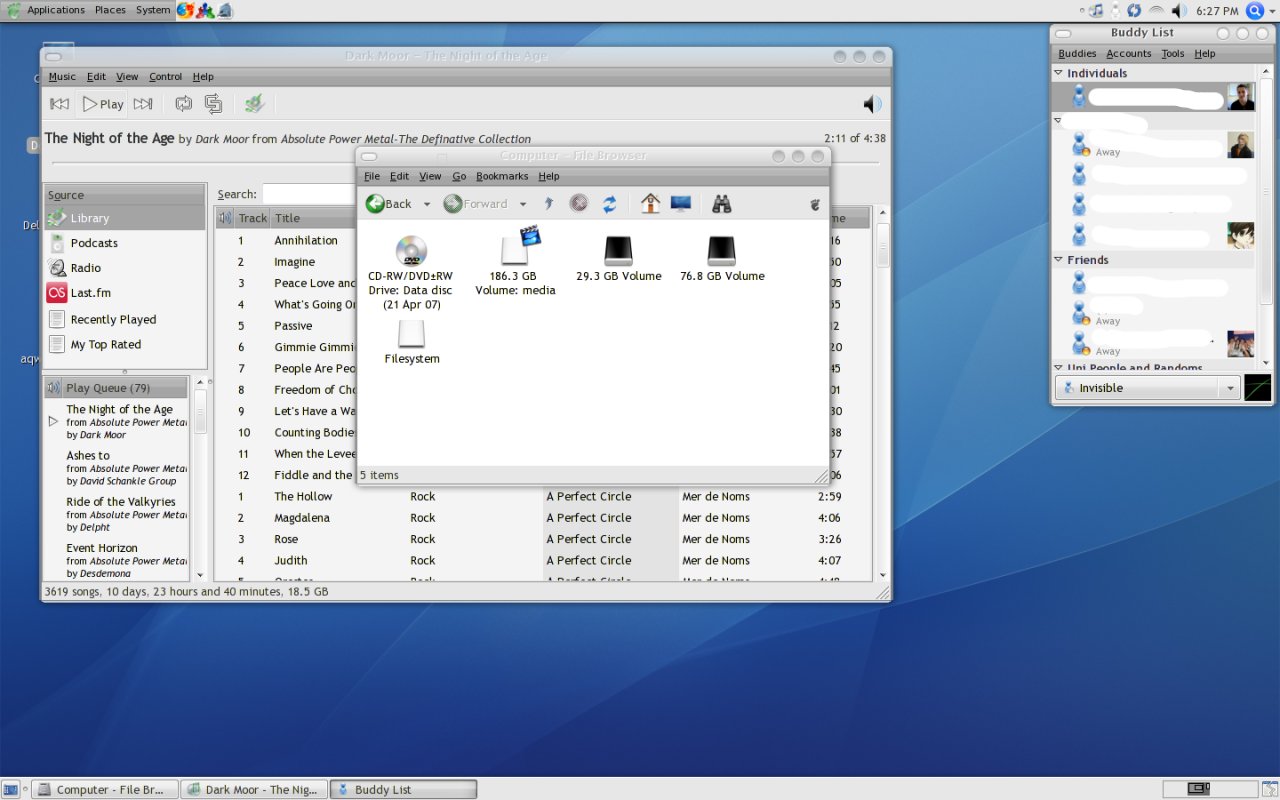This screenshot has width=1280, height=800.
Task: Skip to previous track in Rhythmbox
Action: [x=59, y=104]
